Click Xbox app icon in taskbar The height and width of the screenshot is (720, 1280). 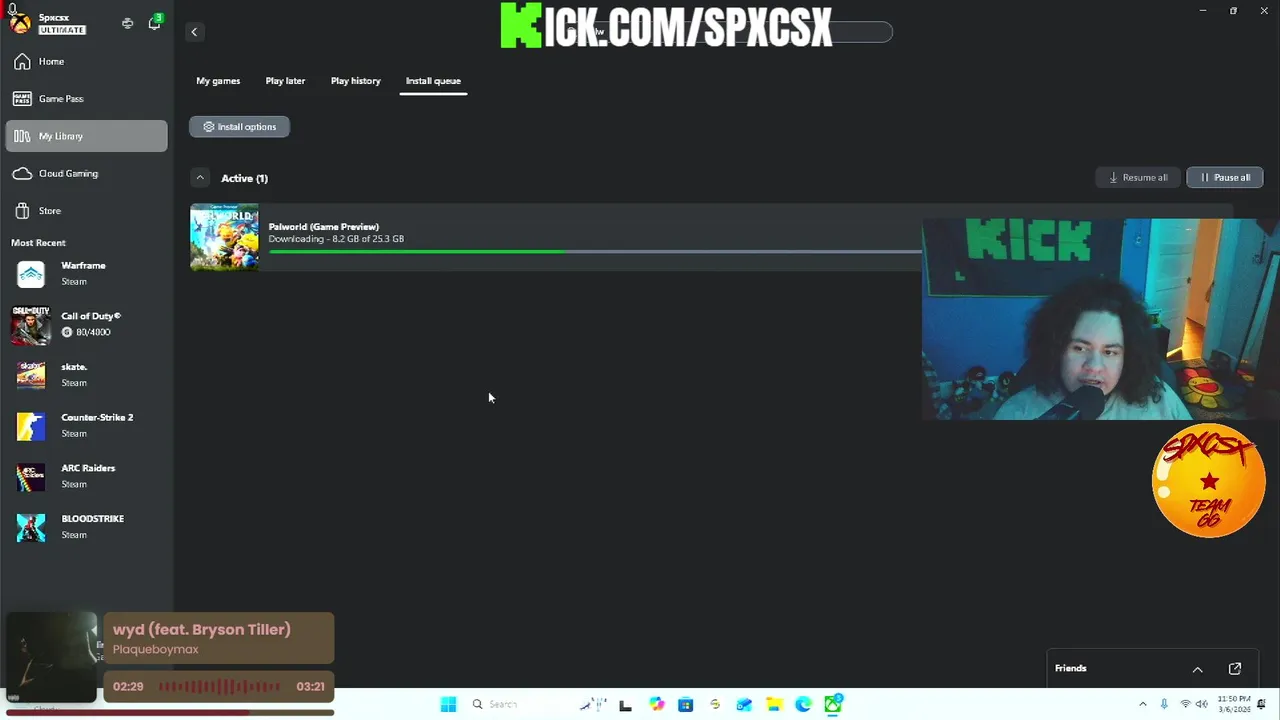point(833,705)
